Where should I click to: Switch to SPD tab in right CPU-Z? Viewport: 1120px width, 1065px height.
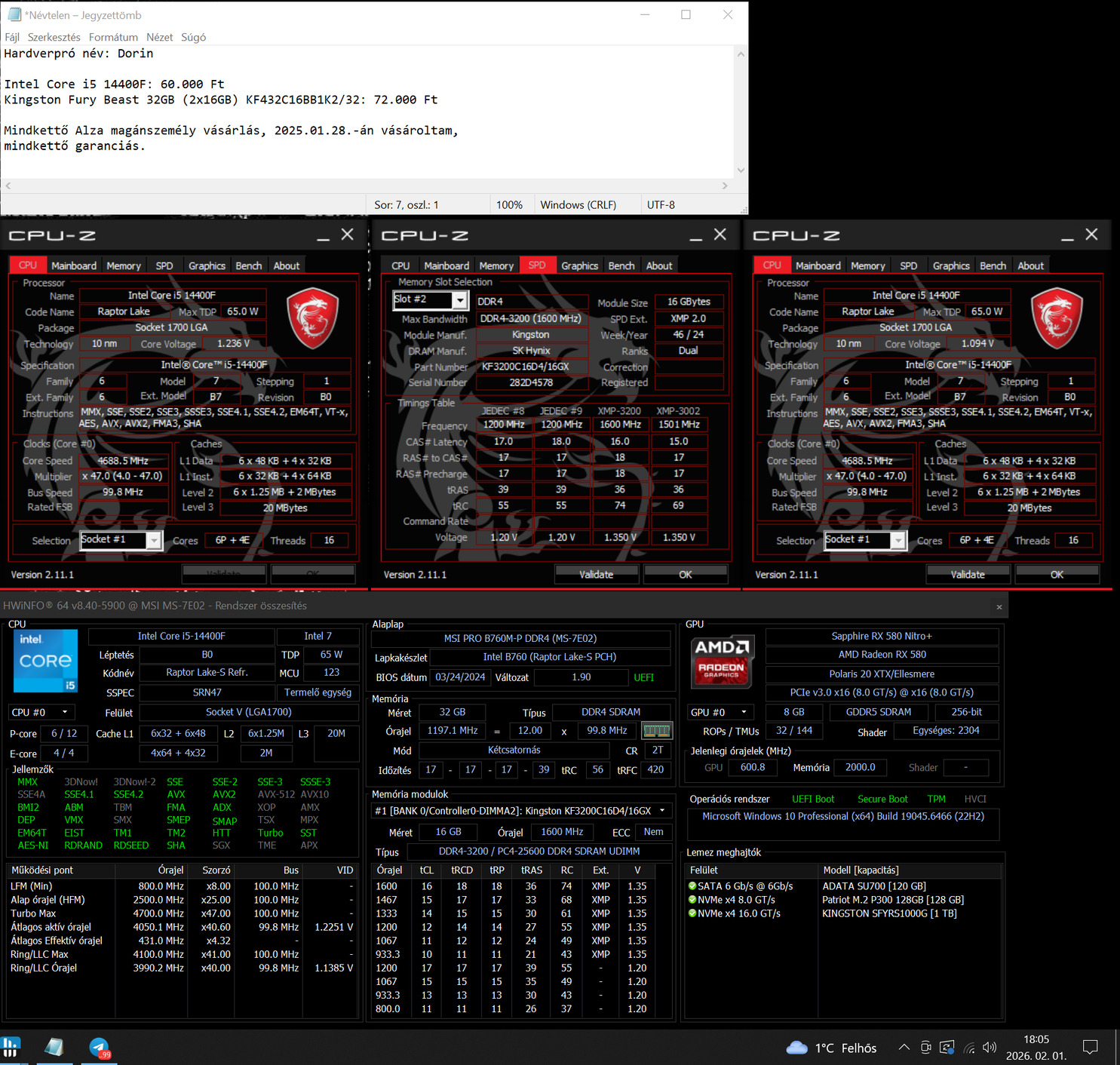tap(909, 265)
